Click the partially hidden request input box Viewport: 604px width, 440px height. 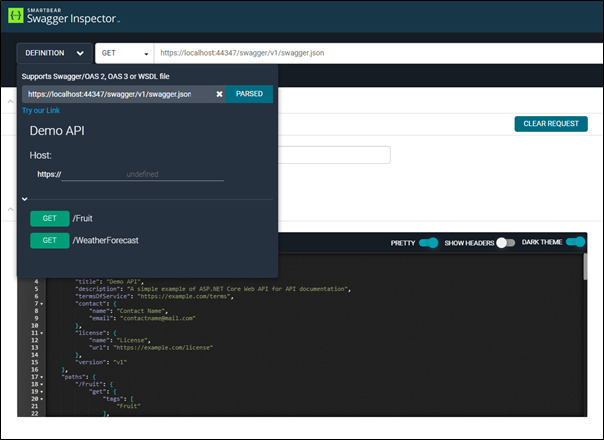334,155
